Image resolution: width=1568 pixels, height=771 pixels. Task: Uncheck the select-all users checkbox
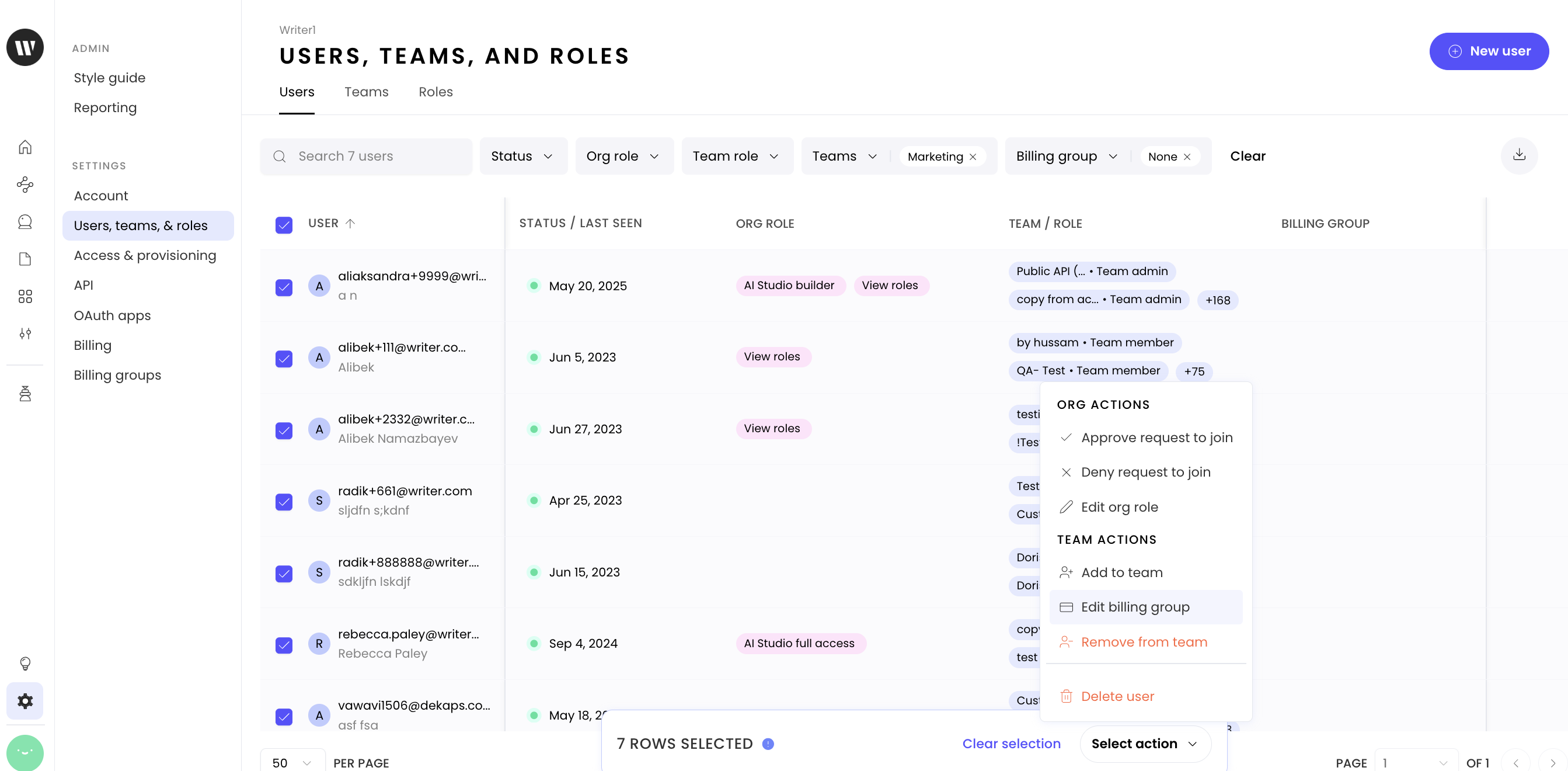284,224
